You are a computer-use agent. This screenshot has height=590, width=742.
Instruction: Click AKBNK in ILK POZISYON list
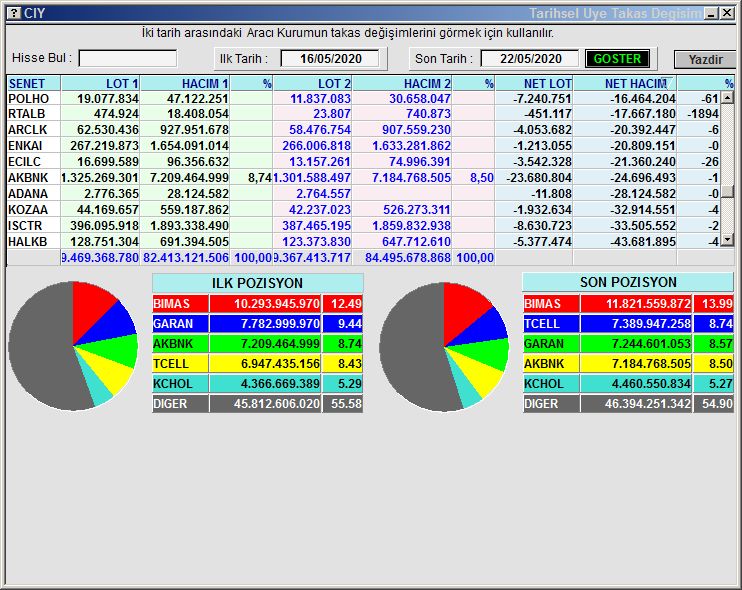click(180, 343)
